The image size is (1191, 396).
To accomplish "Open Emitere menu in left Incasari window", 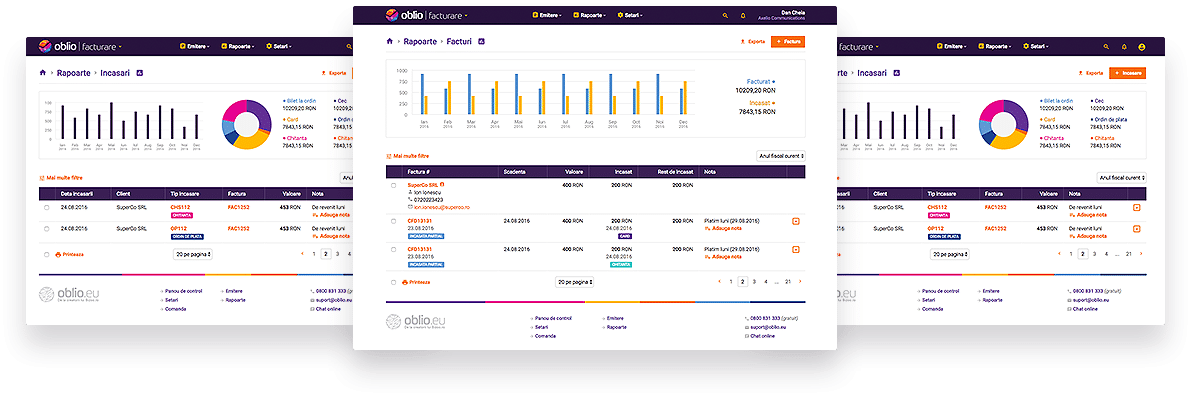I will (x=195, y=46).
